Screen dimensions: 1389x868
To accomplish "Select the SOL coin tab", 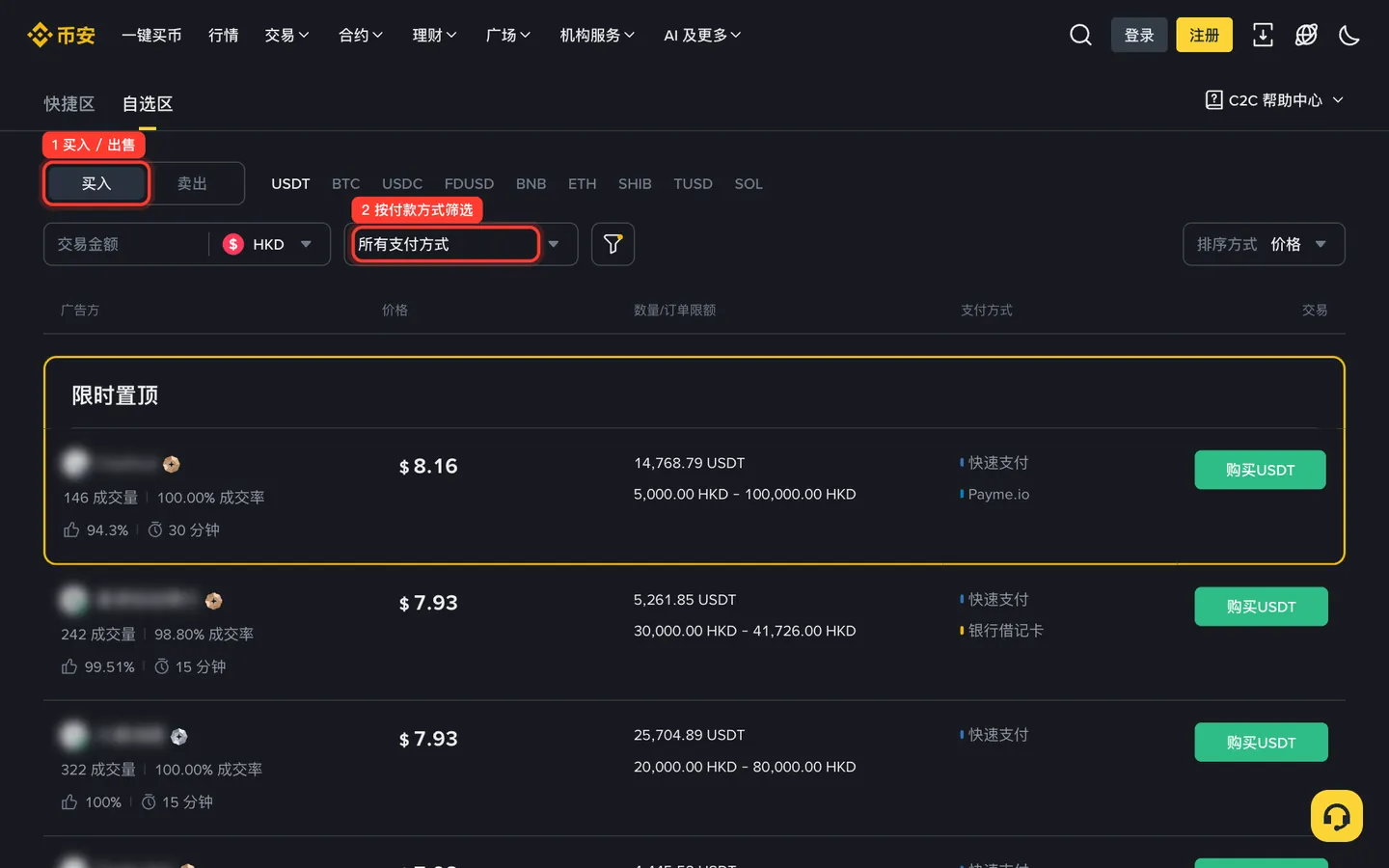I will tap(749, 183).
